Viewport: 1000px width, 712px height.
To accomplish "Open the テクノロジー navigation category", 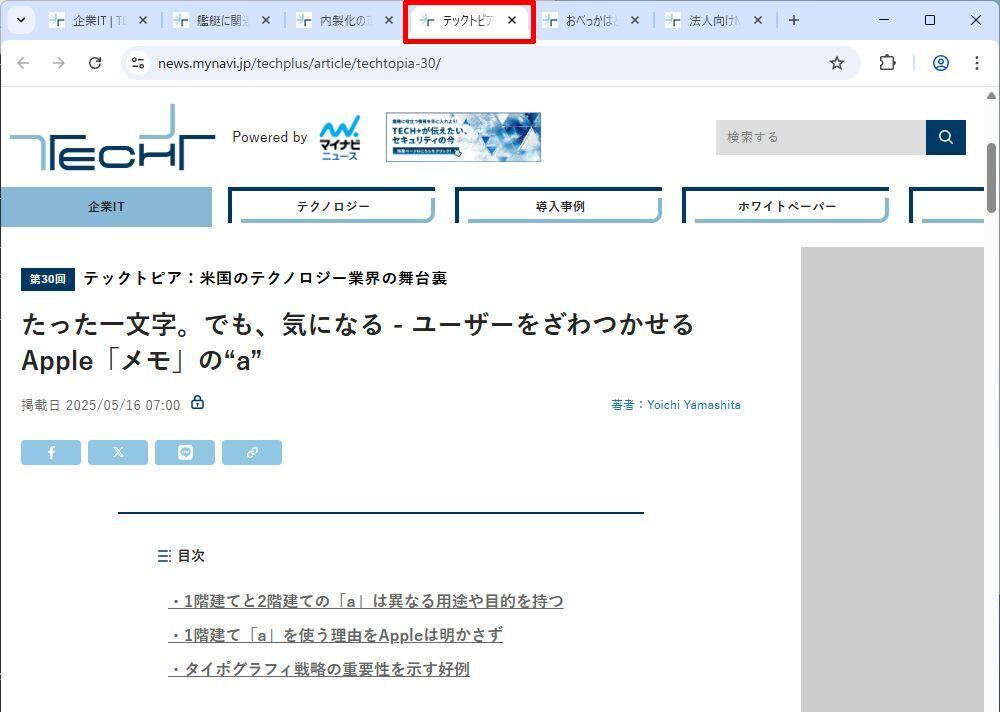I will (x=332, y=206).
